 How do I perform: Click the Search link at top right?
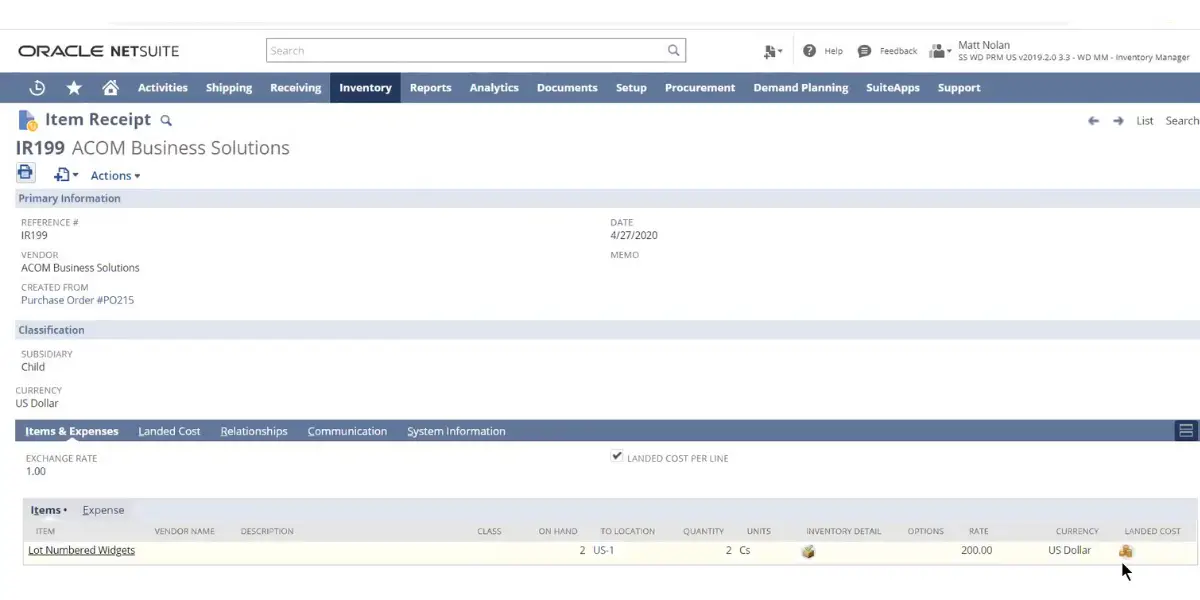click(x=1182, y=121)
